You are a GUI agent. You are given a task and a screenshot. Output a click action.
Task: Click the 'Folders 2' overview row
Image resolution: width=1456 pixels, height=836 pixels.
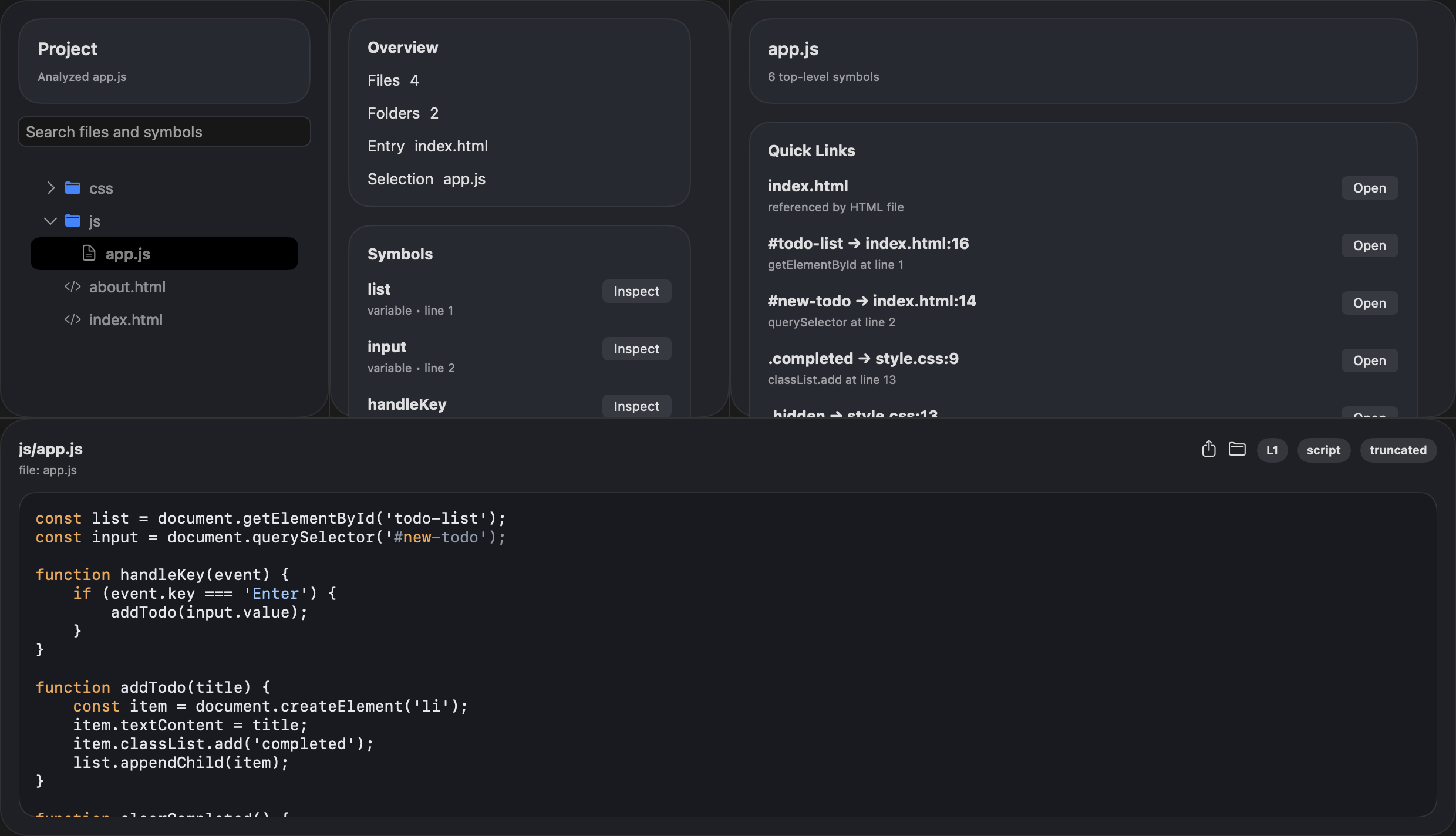click(403, 113)
